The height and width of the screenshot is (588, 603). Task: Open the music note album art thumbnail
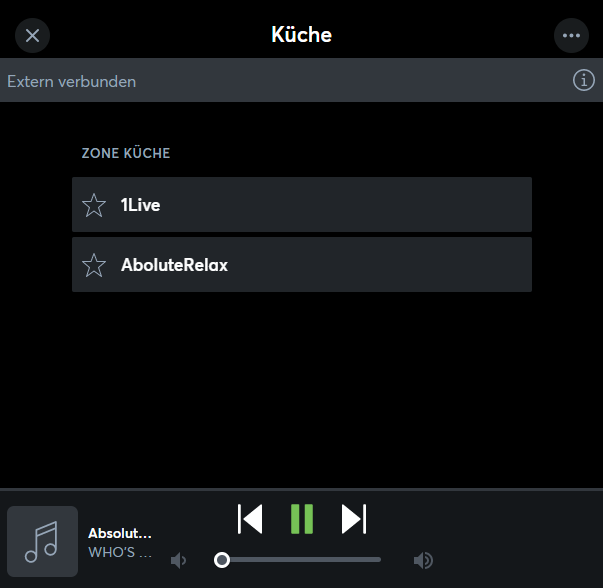click(42, 541)
